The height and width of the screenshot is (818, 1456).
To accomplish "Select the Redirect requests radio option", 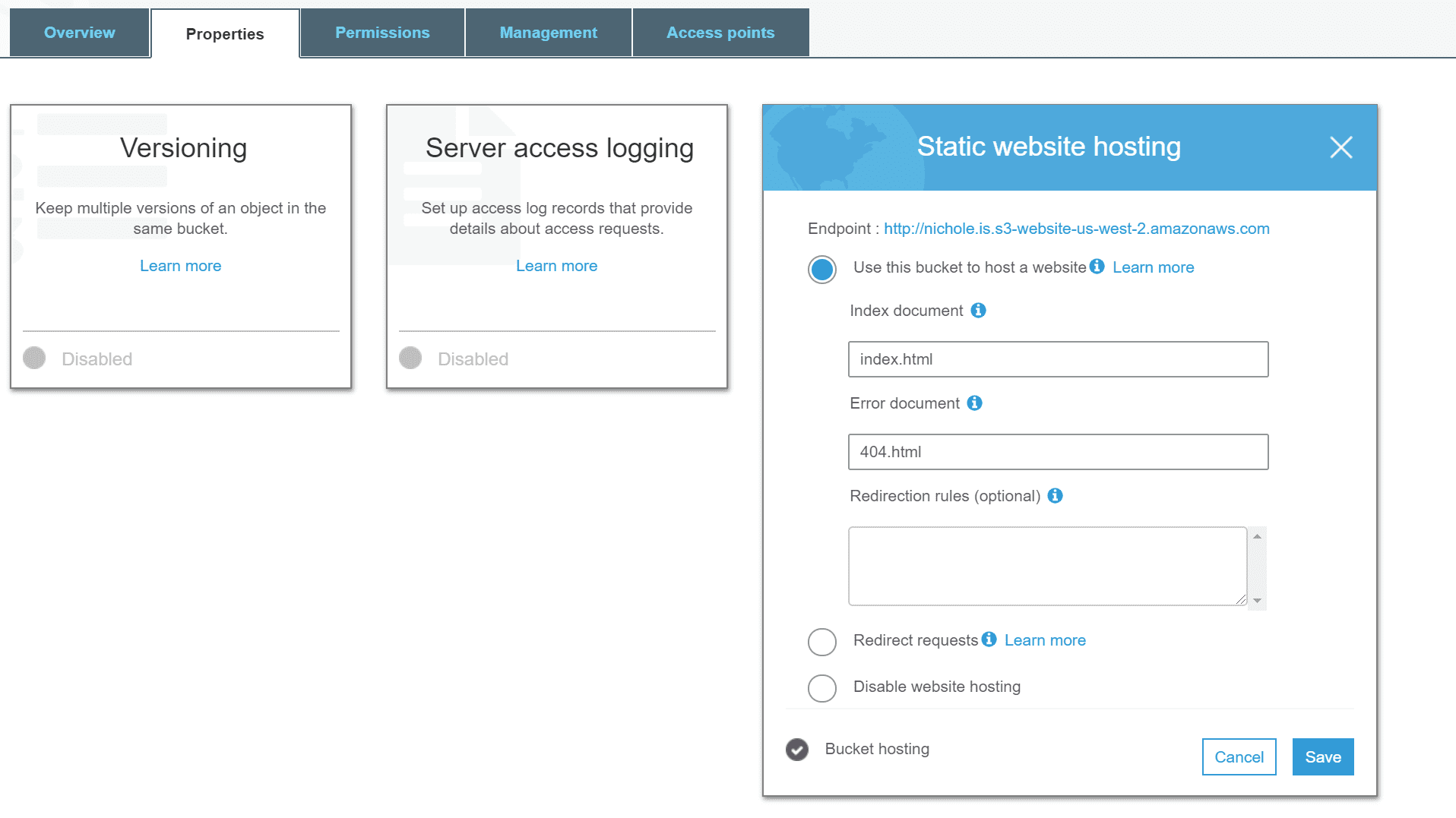I will pos(821,642).
